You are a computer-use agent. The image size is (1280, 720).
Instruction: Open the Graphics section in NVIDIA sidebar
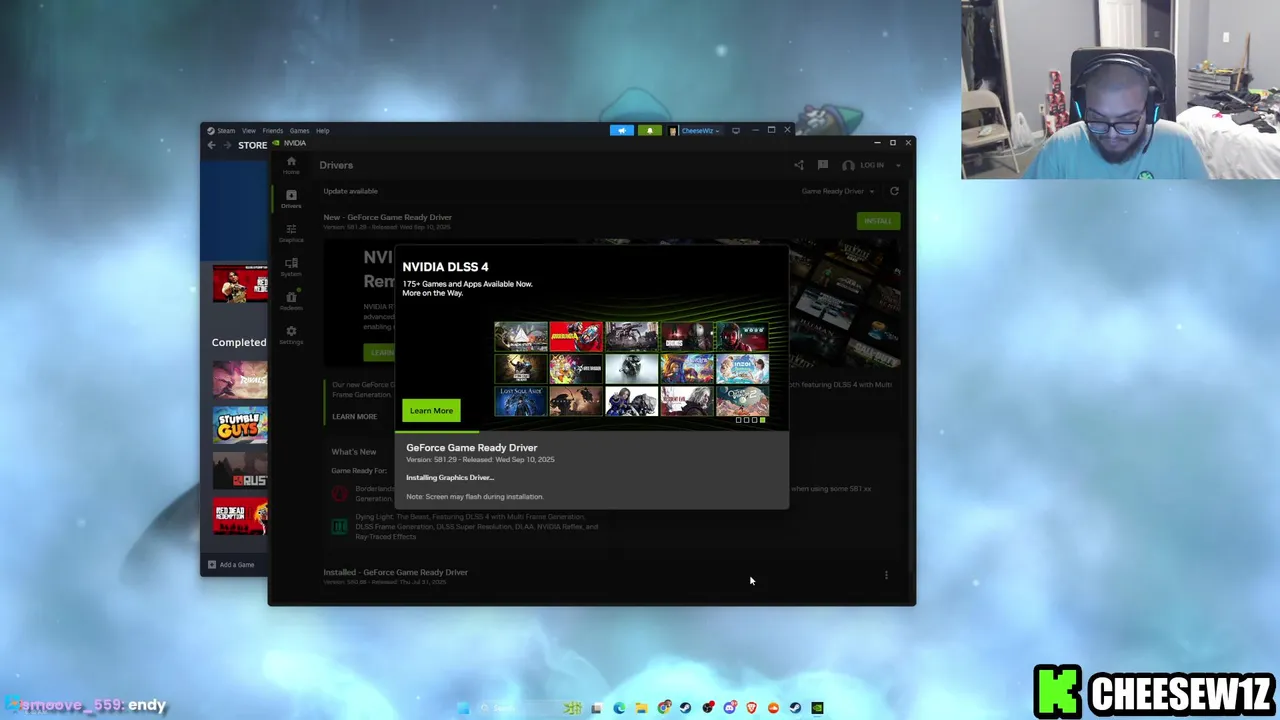[x=291, y=232]
